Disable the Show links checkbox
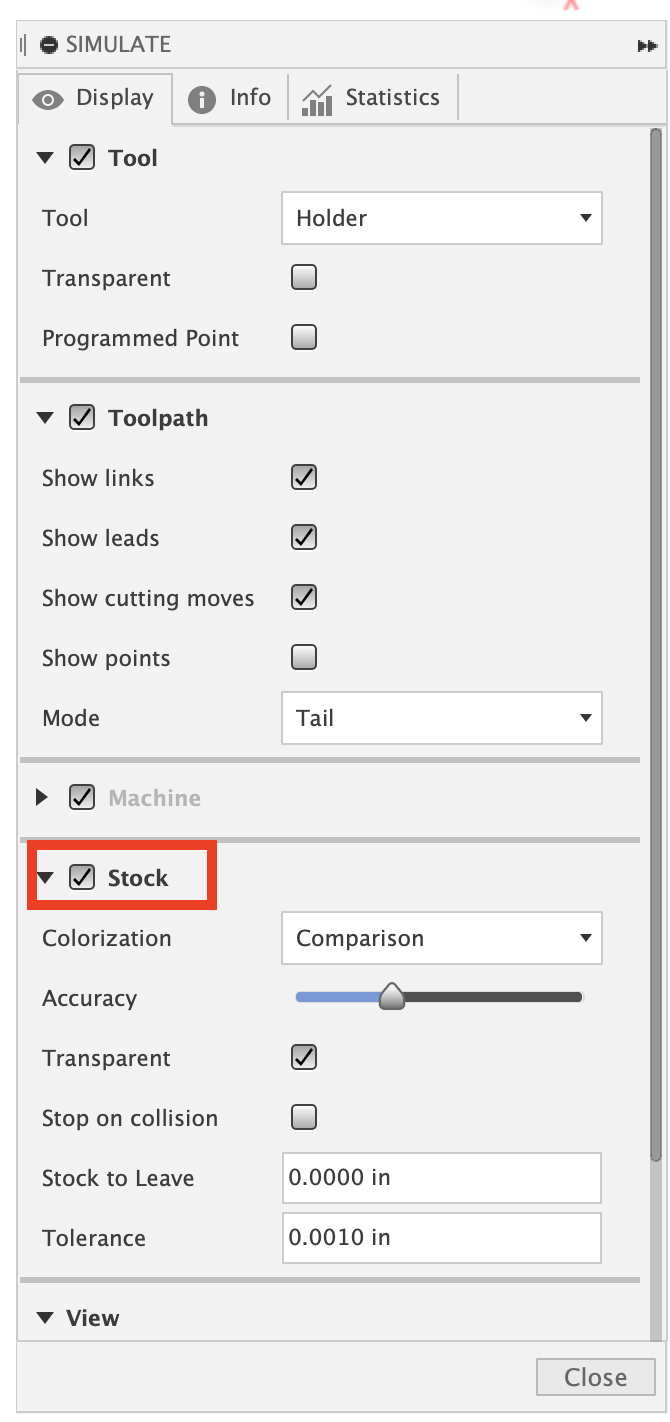 tap(303, 477)
